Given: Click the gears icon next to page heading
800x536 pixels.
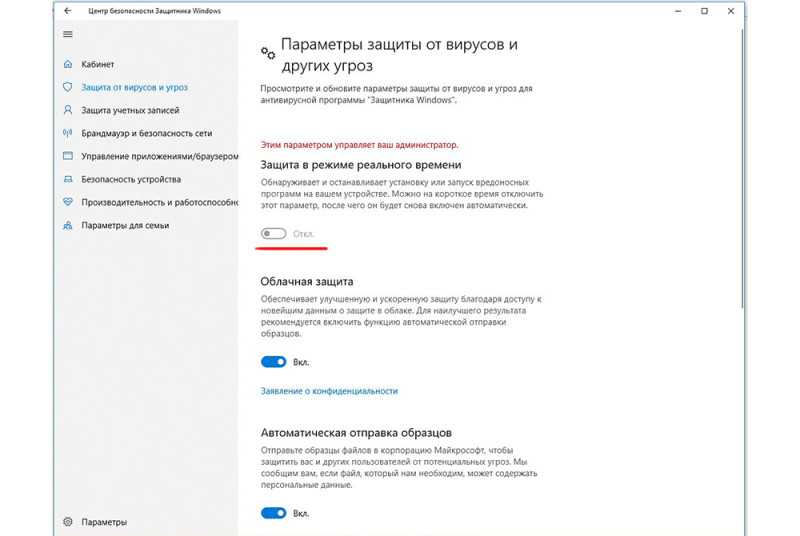Looking at the screenshot, I should [x=268, y=53].
